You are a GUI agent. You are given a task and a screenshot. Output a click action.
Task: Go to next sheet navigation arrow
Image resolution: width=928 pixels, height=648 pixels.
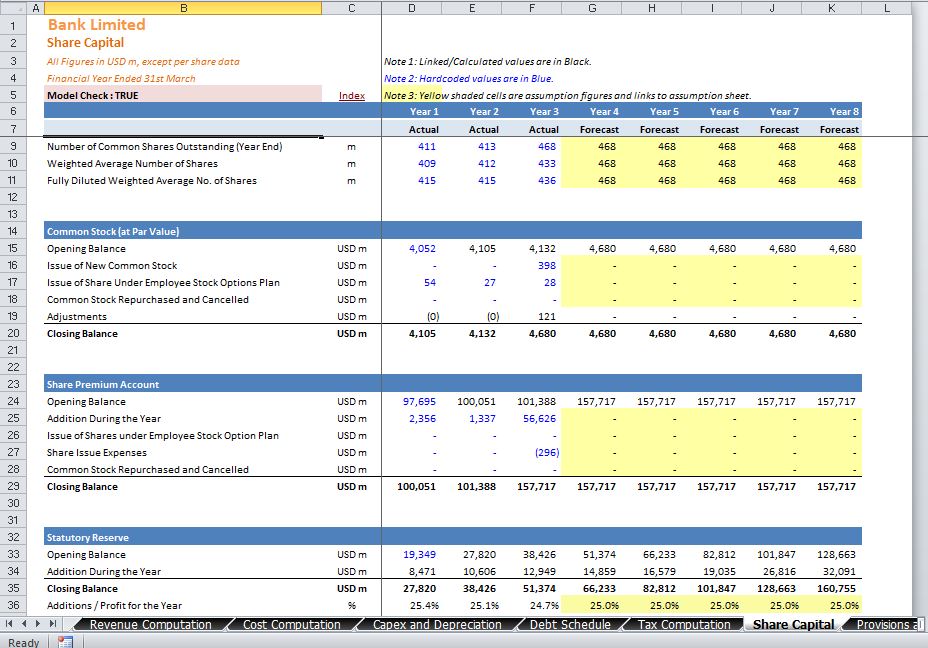coord(38,624)
